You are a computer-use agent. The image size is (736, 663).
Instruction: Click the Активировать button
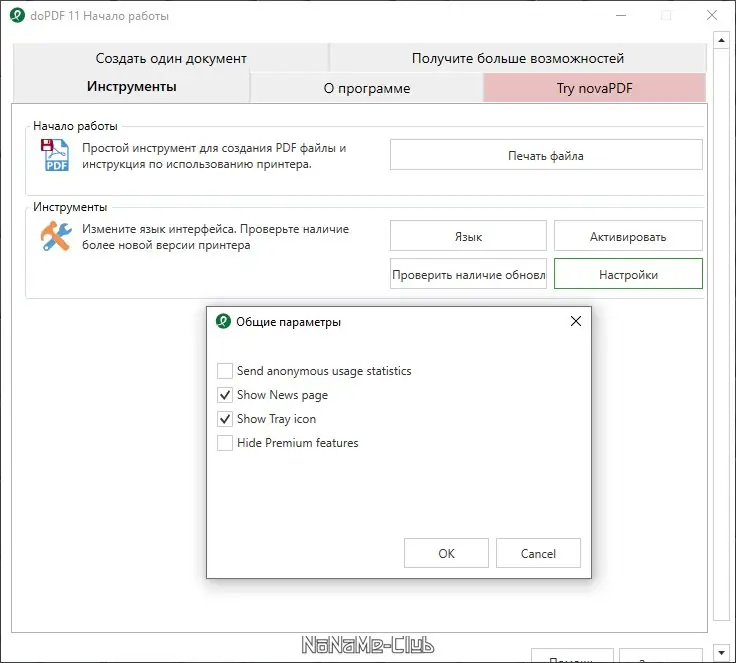[628, 236]
